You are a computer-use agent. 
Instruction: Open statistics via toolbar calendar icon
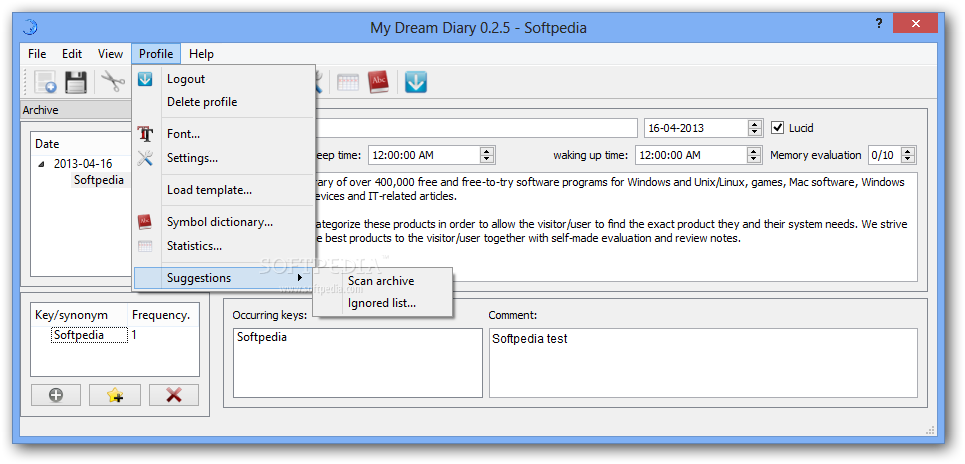tap(348, 82)
